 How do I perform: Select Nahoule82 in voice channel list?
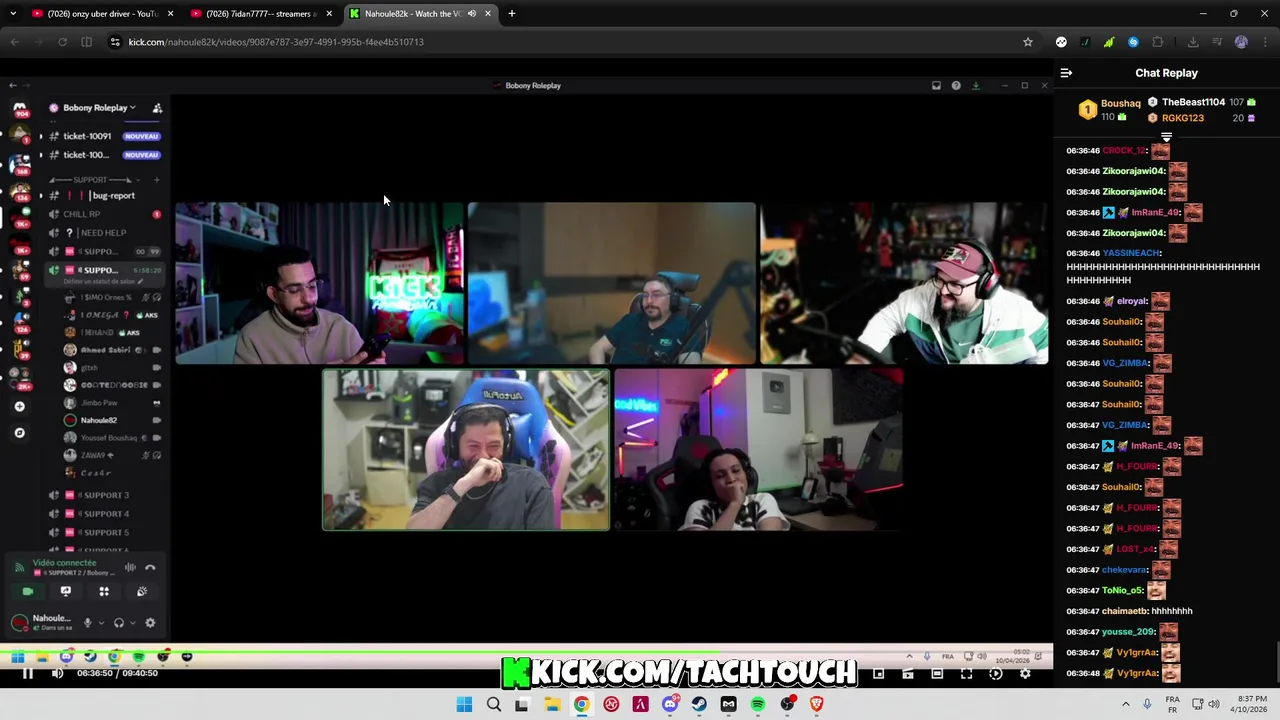point(100,420)
